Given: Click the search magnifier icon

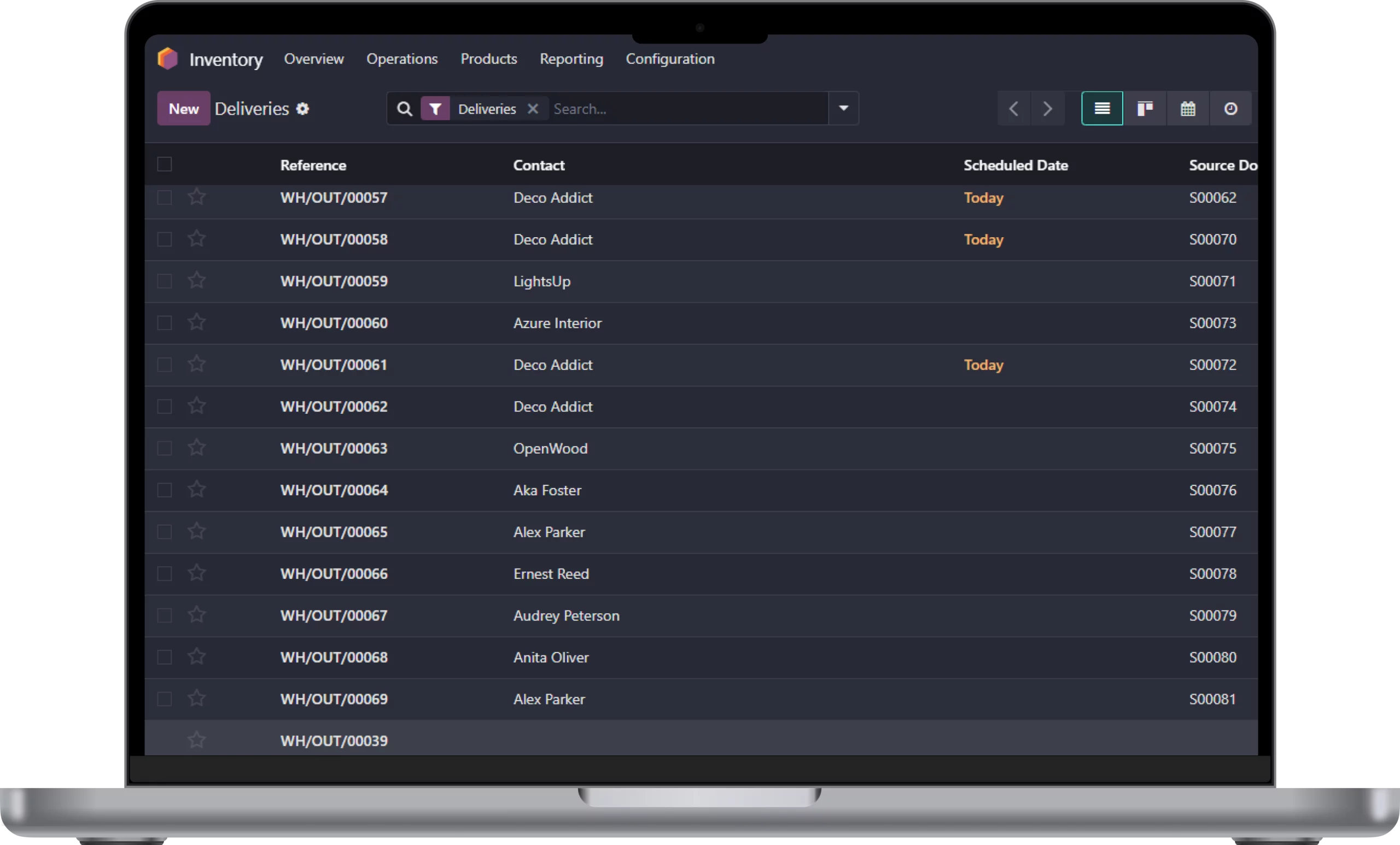Looking at the screenshot, I should click(404, 108).
